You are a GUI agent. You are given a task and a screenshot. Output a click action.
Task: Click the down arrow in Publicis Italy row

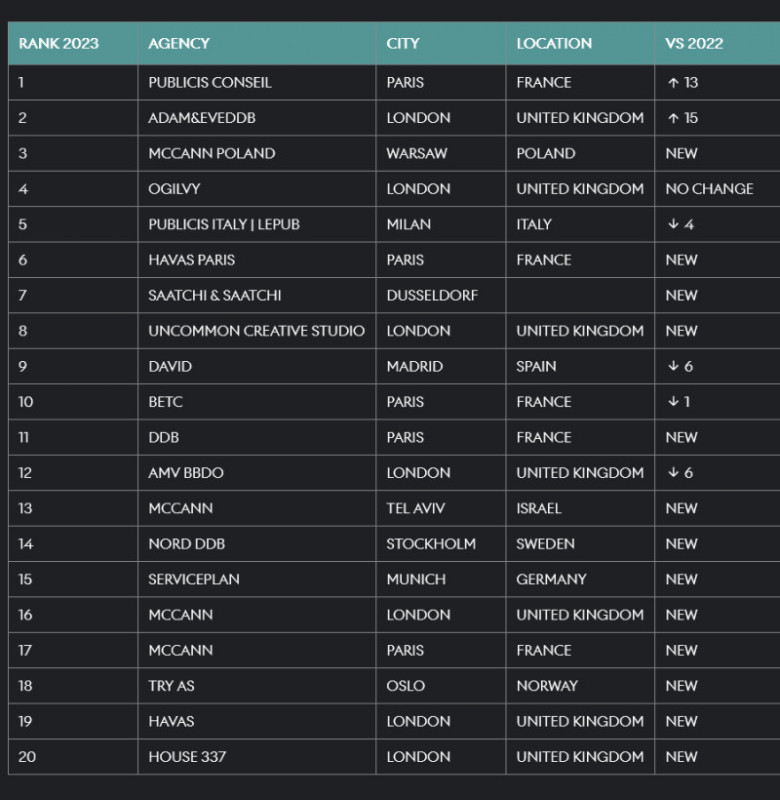pyautogui.click(x=673, y=225)
